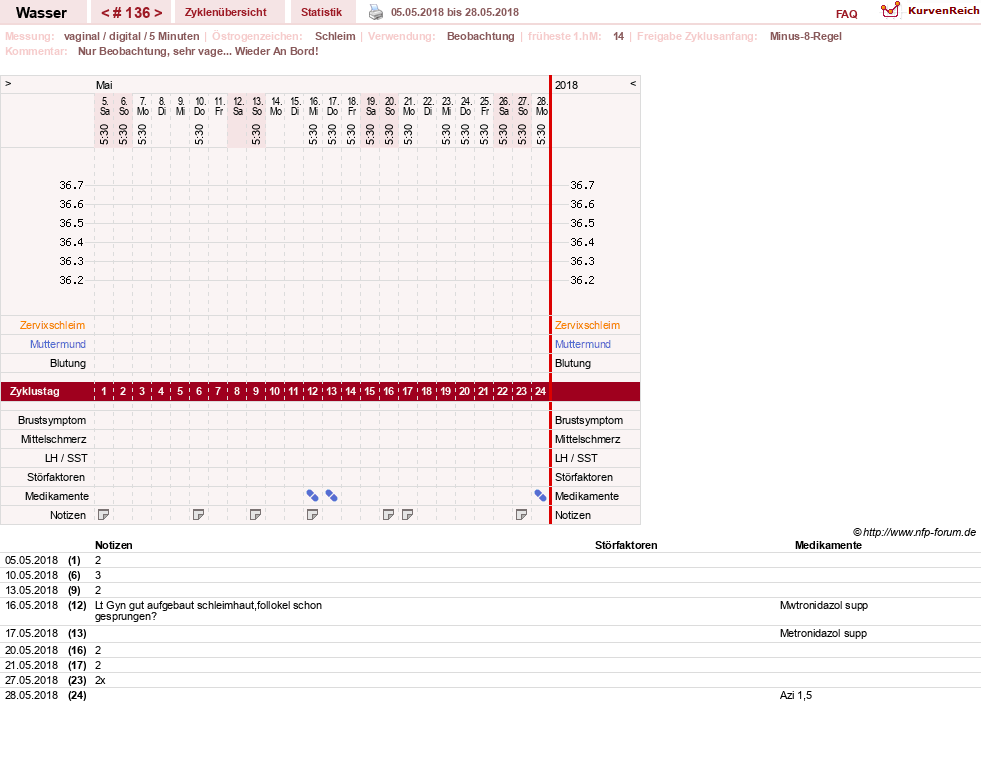The height and width of the screenshot is (758, 981).
Task: Click the 16. Mi date column header
Action: tap(314, 106)
